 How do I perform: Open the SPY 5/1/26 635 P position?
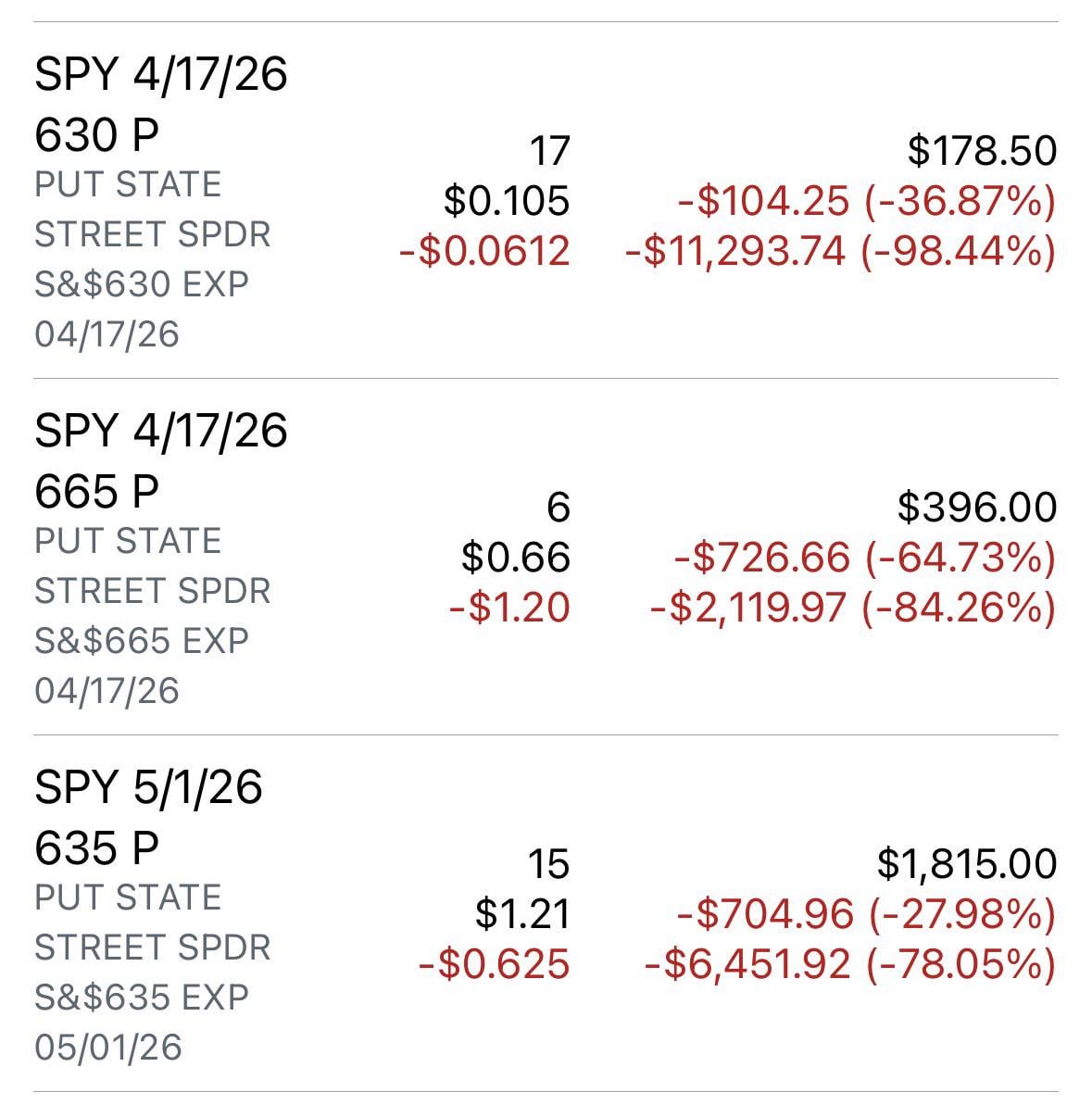click(148, 817)
